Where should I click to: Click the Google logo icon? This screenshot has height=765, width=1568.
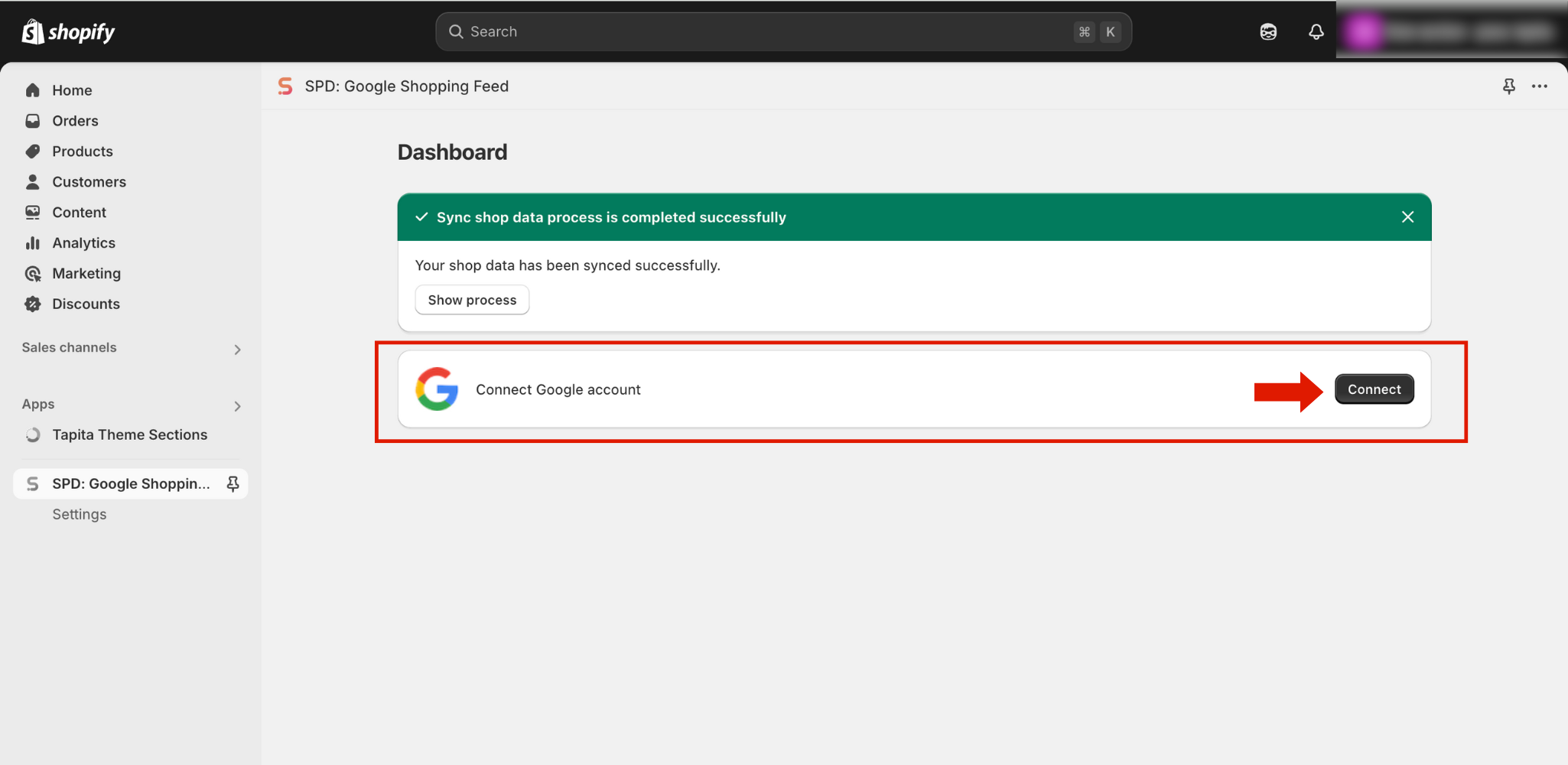pyautogui.click(x=437, y=389)
